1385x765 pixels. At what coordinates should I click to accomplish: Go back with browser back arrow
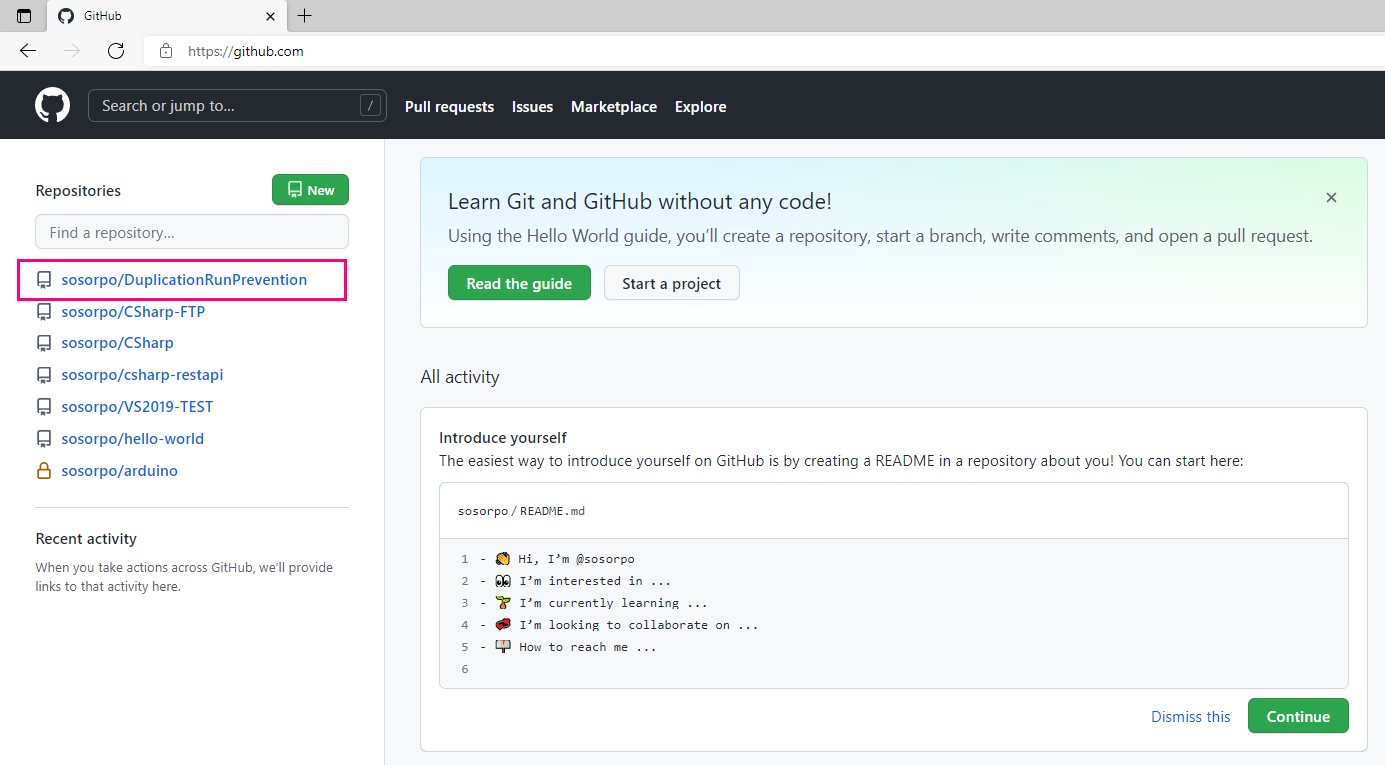28,51
